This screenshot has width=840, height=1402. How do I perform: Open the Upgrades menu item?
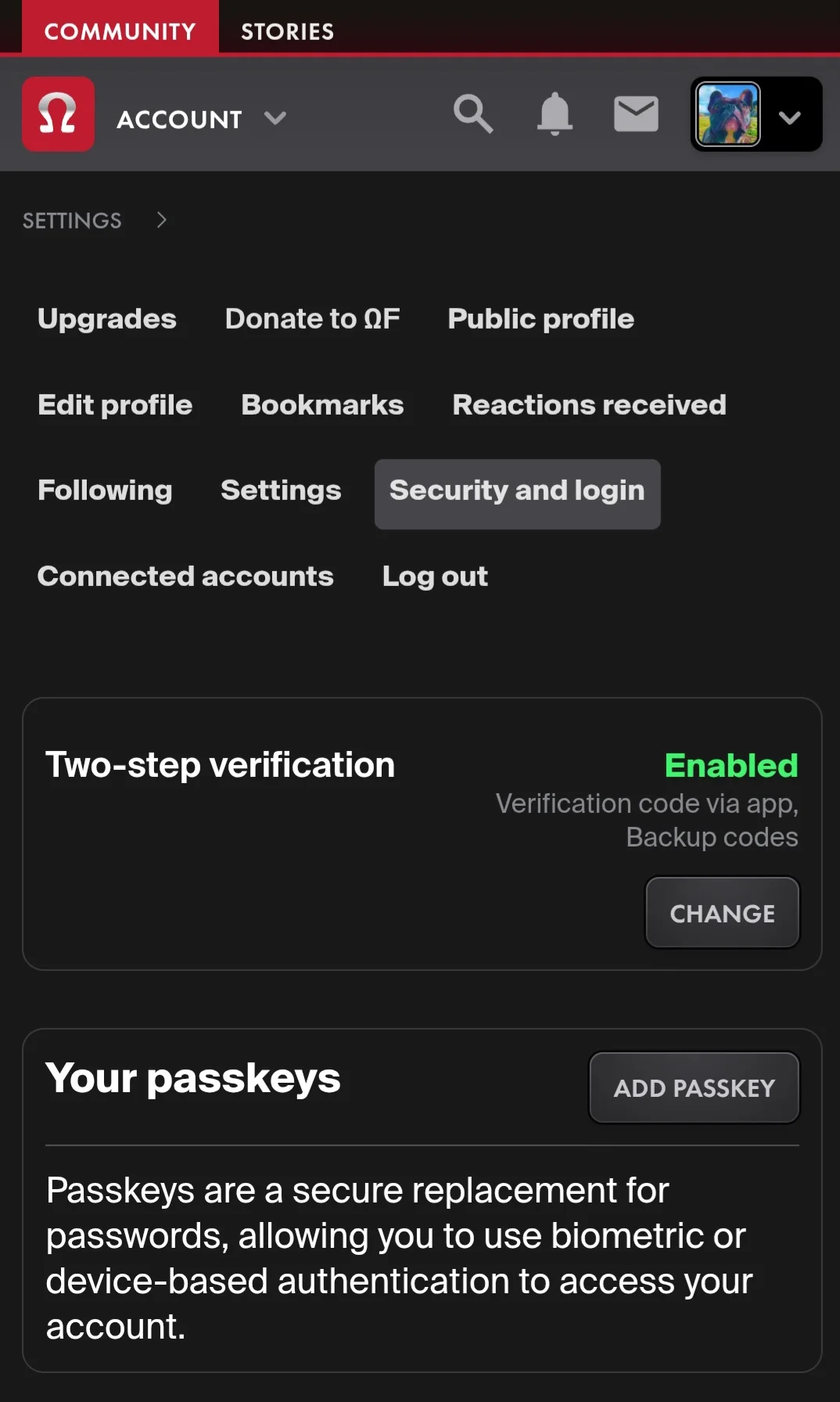click(x=107, y=318)
